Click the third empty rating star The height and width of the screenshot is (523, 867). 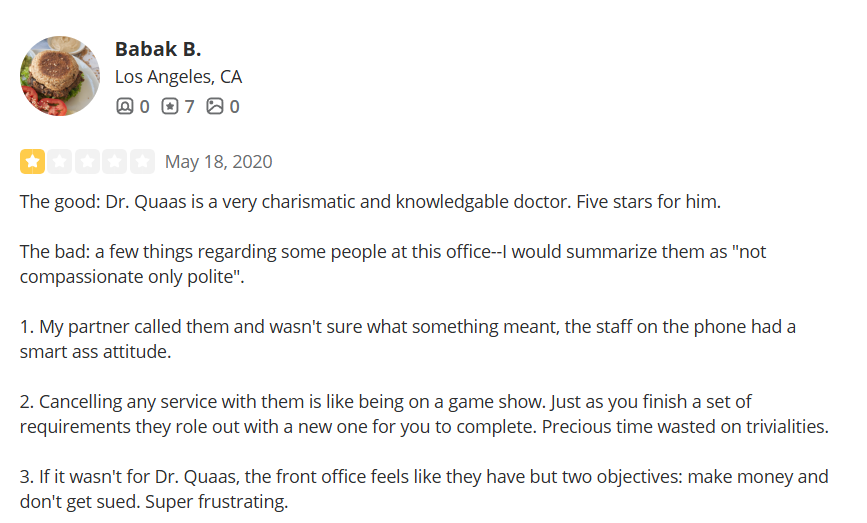coord(87,161)
